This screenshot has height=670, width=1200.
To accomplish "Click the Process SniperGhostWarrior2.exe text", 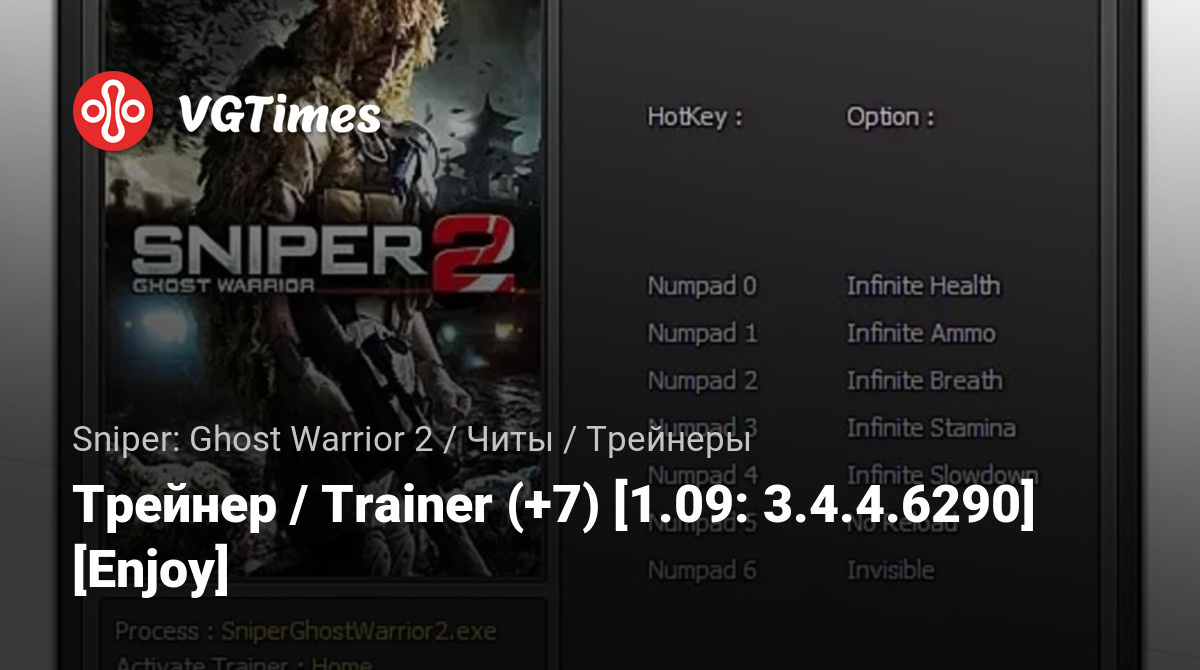I will (x=305, y=632).
